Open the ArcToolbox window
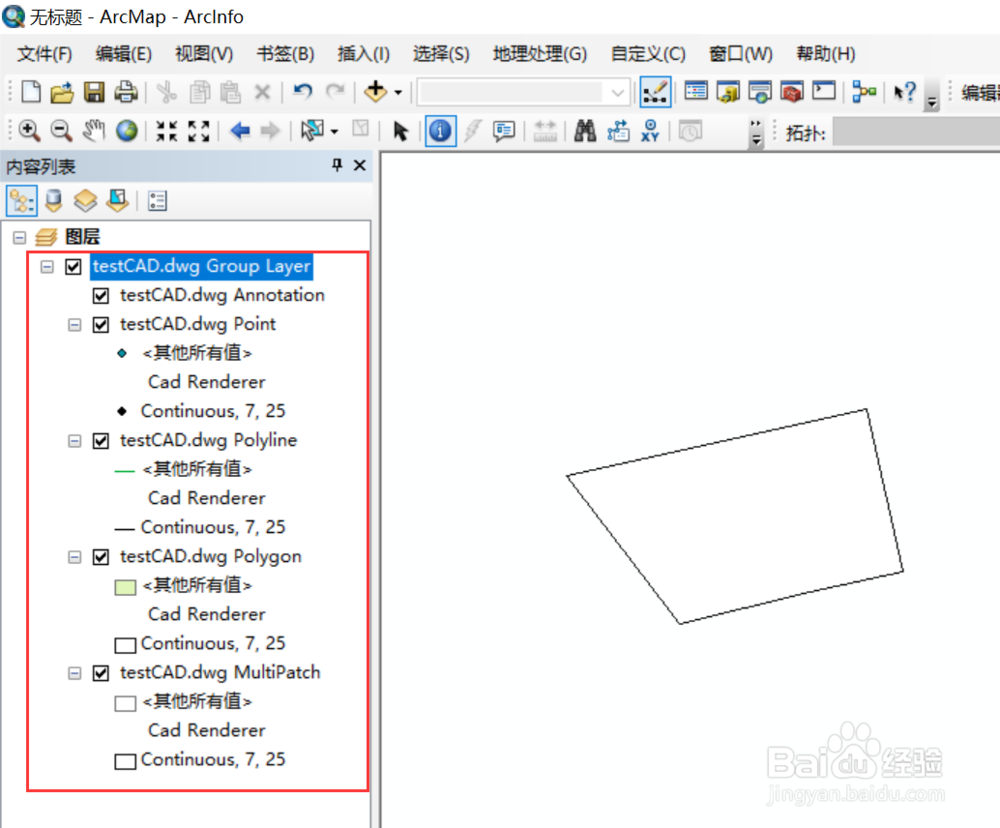This screenshot has height=828, width=1000. [x=791, y=92]
